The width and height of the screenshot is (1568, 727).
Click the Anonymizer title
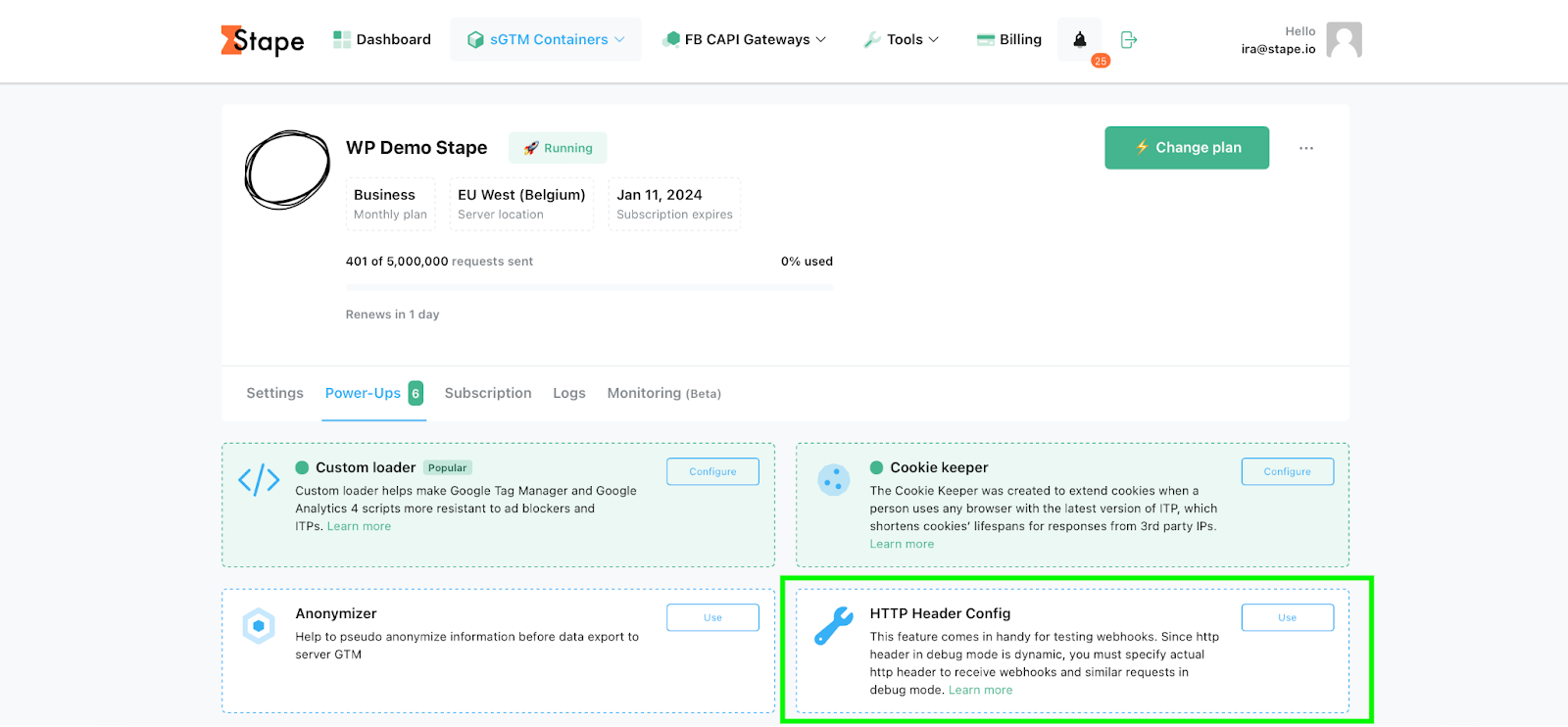click(x=336, y=613)
